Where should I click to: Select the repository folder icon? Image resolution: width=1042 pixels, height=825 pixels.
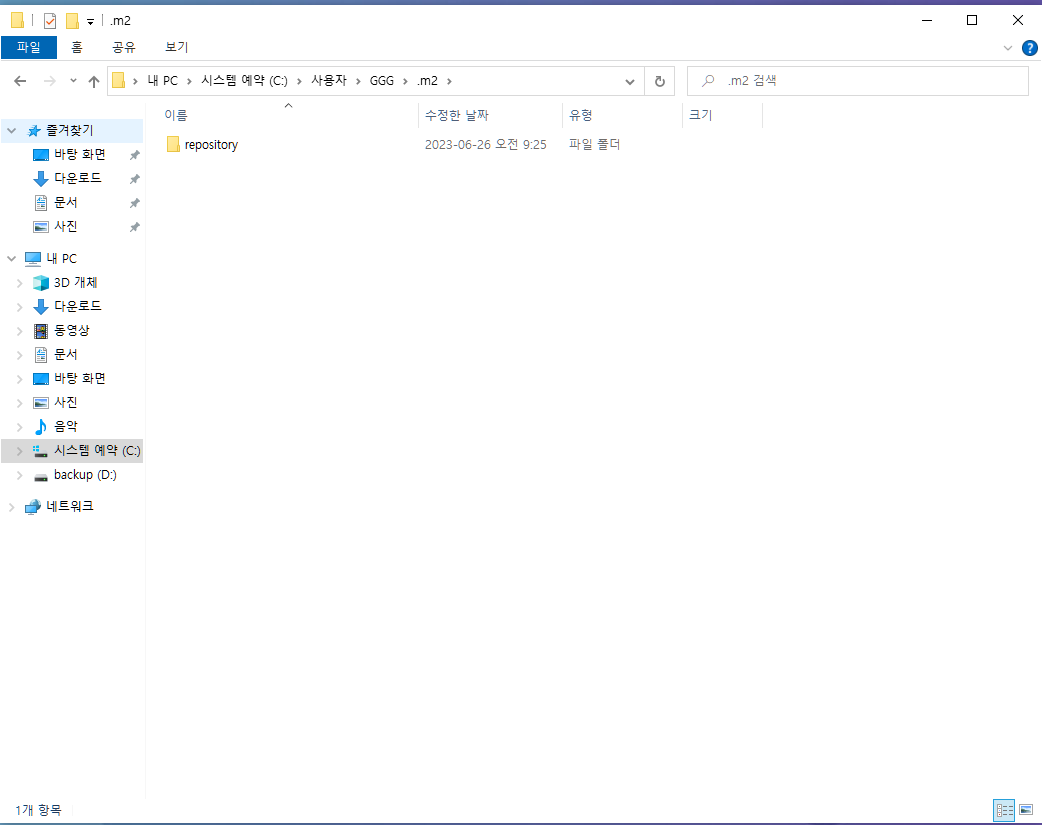[x=173, y=144]
